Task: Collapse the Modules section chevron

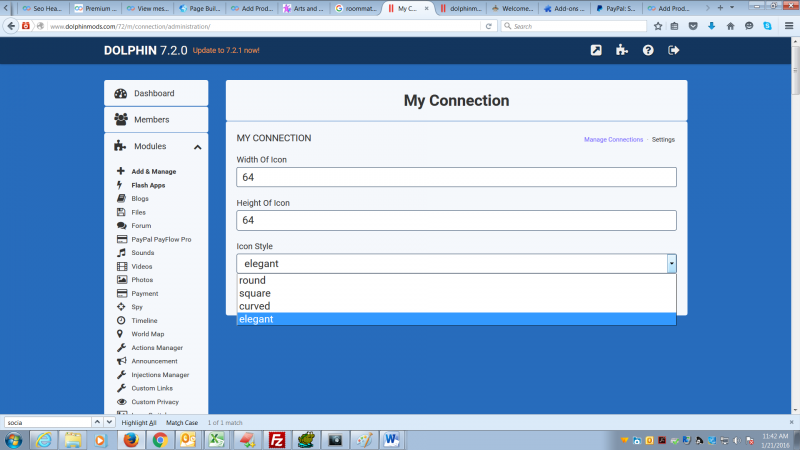Action: 197,147
